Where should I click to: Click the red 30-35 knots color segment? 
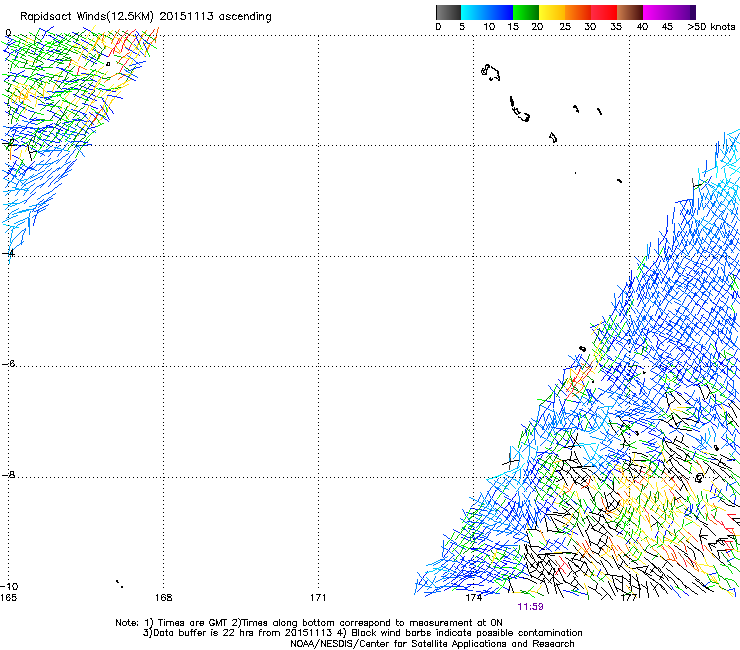click(x=604, y=12)
